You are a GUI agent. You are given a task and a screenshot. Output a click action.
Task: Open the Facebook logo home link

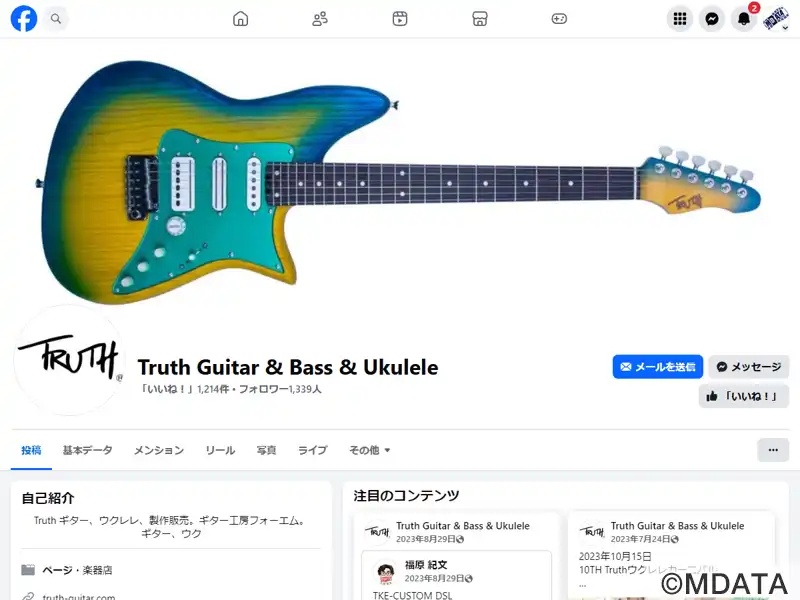24,19
